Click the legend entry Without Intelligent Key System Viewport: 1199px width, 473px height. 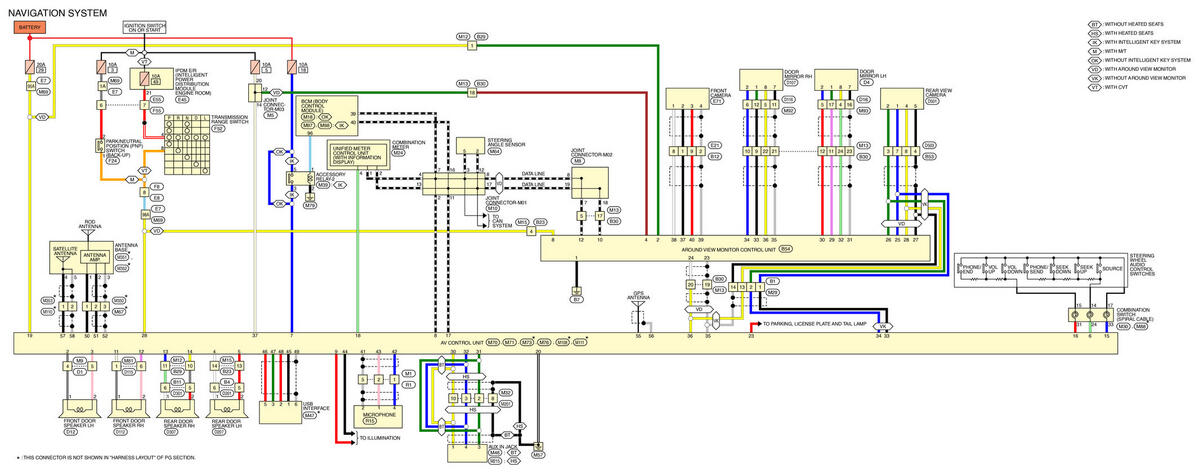click(x=1139, y=60)
